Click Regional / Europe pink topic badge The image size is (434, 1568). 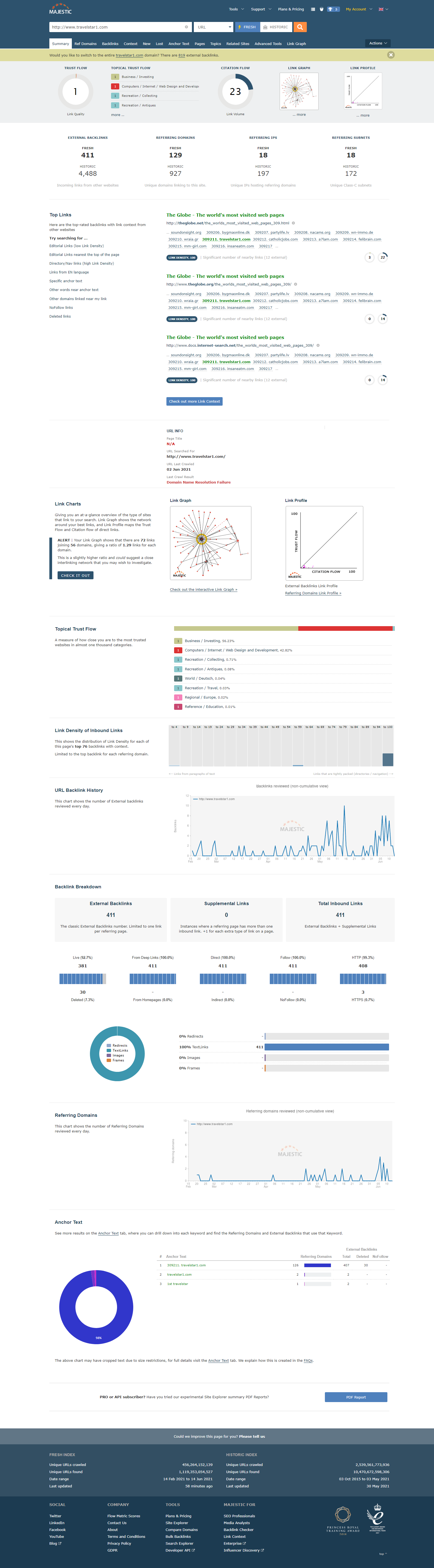click(x=178, y=697)
